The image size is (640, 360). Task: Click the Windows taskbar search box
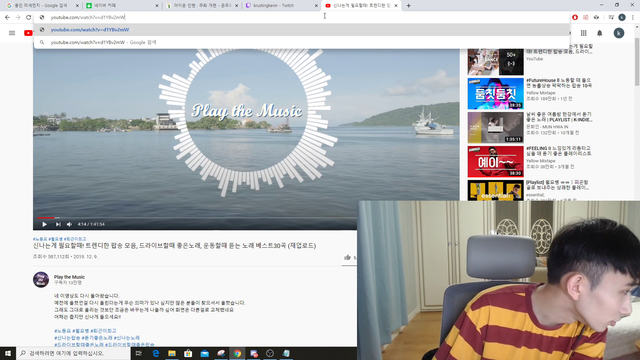tap(73, 353)
